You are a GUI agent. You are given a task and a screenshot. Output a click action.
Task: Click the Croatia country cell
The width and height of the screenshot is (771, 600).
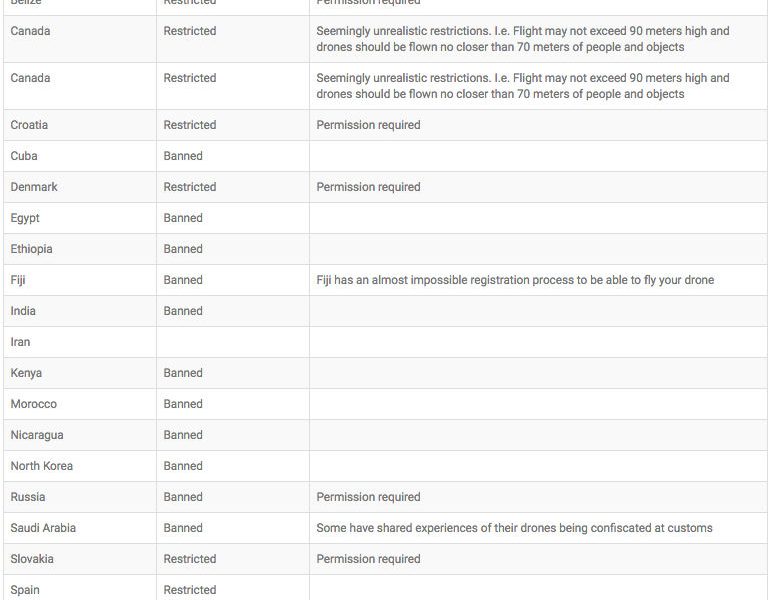[29, 125]
